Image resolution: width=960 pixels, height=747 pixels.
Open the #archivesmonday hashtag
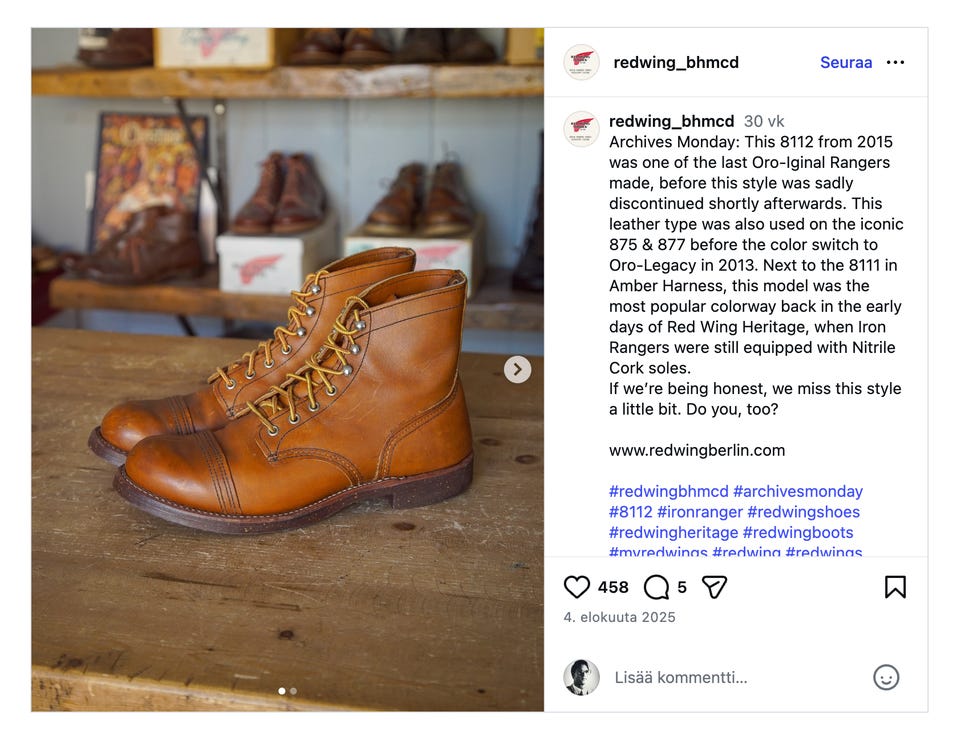[797, 491]
